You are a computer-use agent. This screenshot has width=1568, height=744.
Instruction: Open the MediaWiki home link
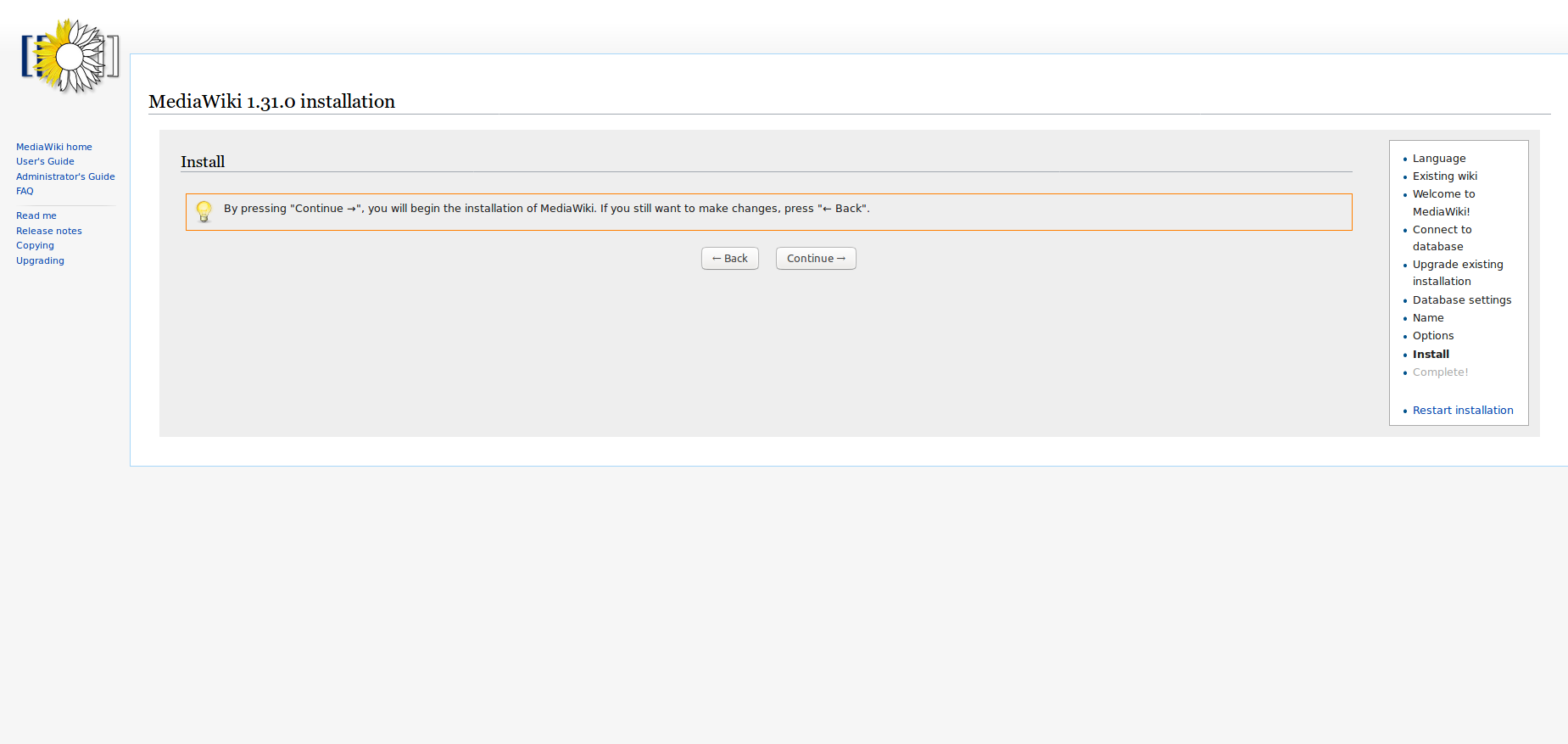click(54, 147)
